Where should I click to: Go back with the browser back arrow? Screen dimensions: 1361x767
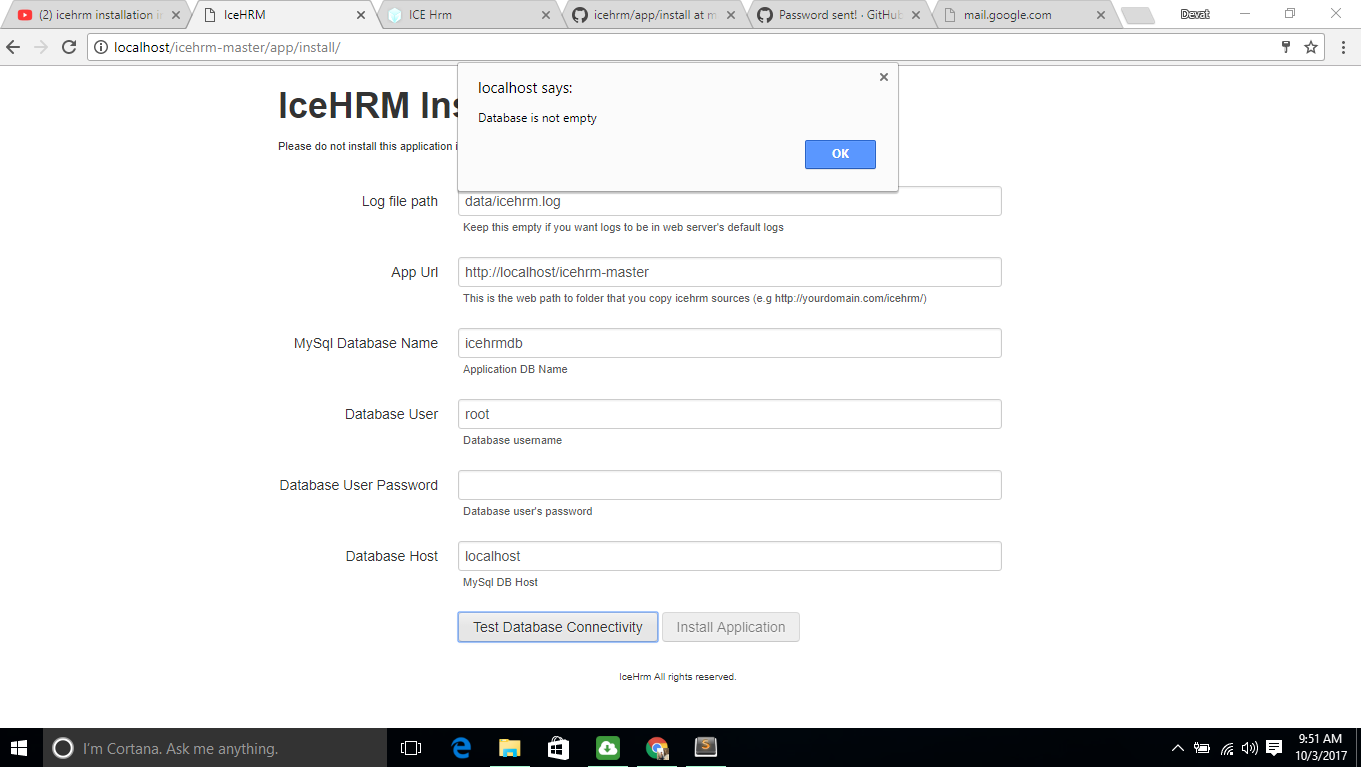(14, 47)
